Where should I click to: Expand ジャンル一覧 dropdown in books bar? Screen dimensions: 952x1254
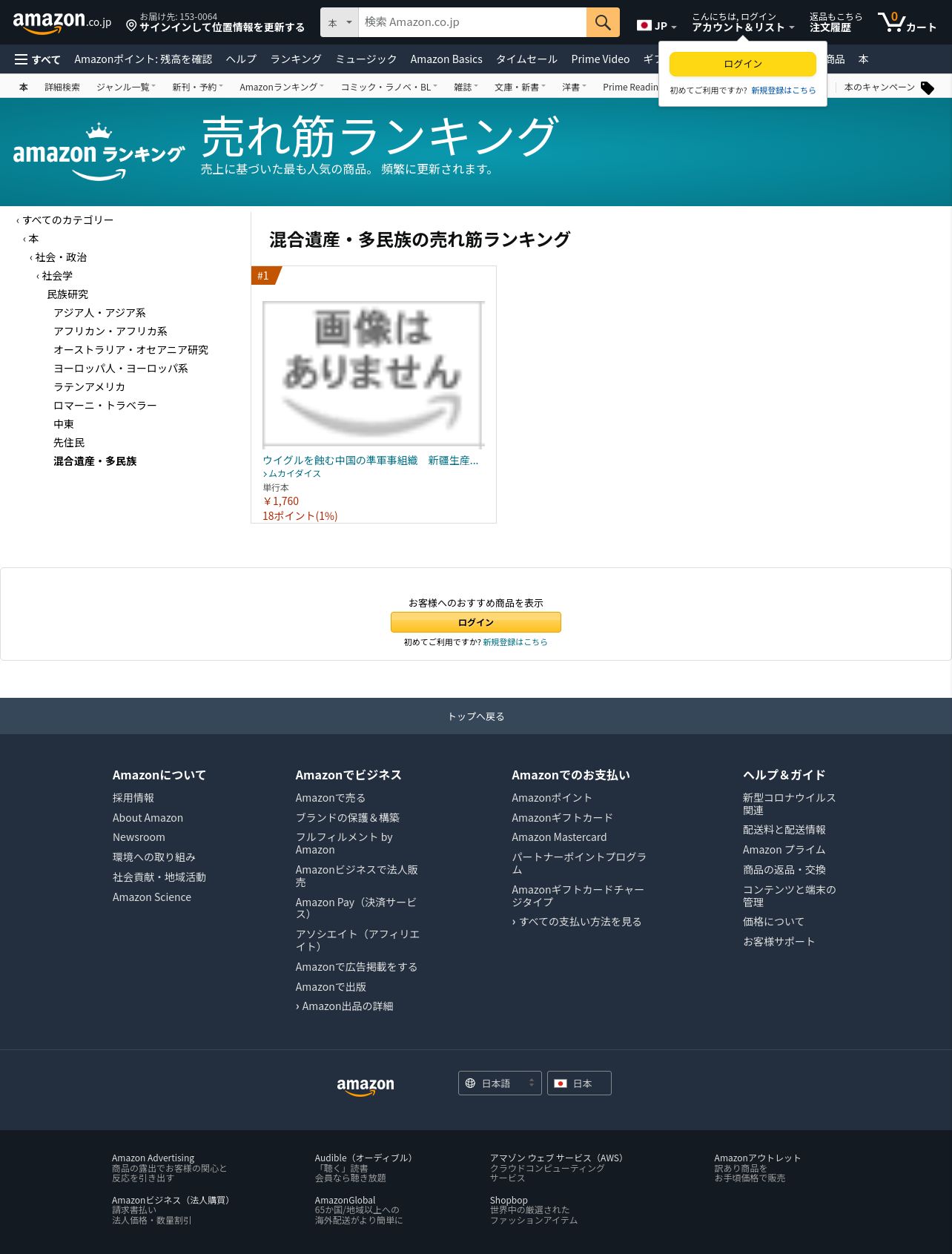click(x=126, y=87)
